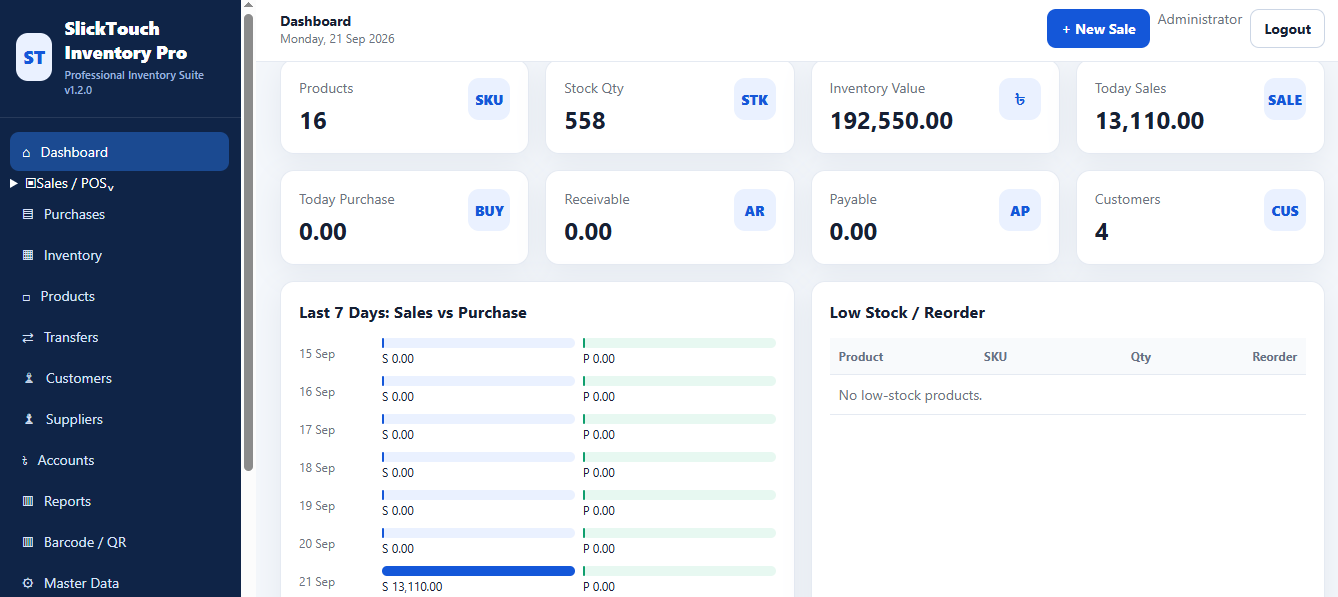Click the Logout button
The height and width of the screenshot is (597, 1338).
pos(1287,29)
